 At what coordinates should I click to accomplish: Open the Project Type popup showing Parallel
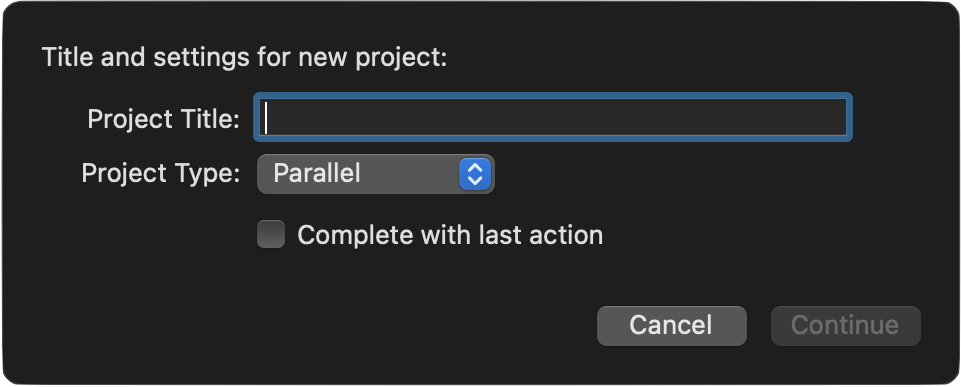click(x=375, y=174)
